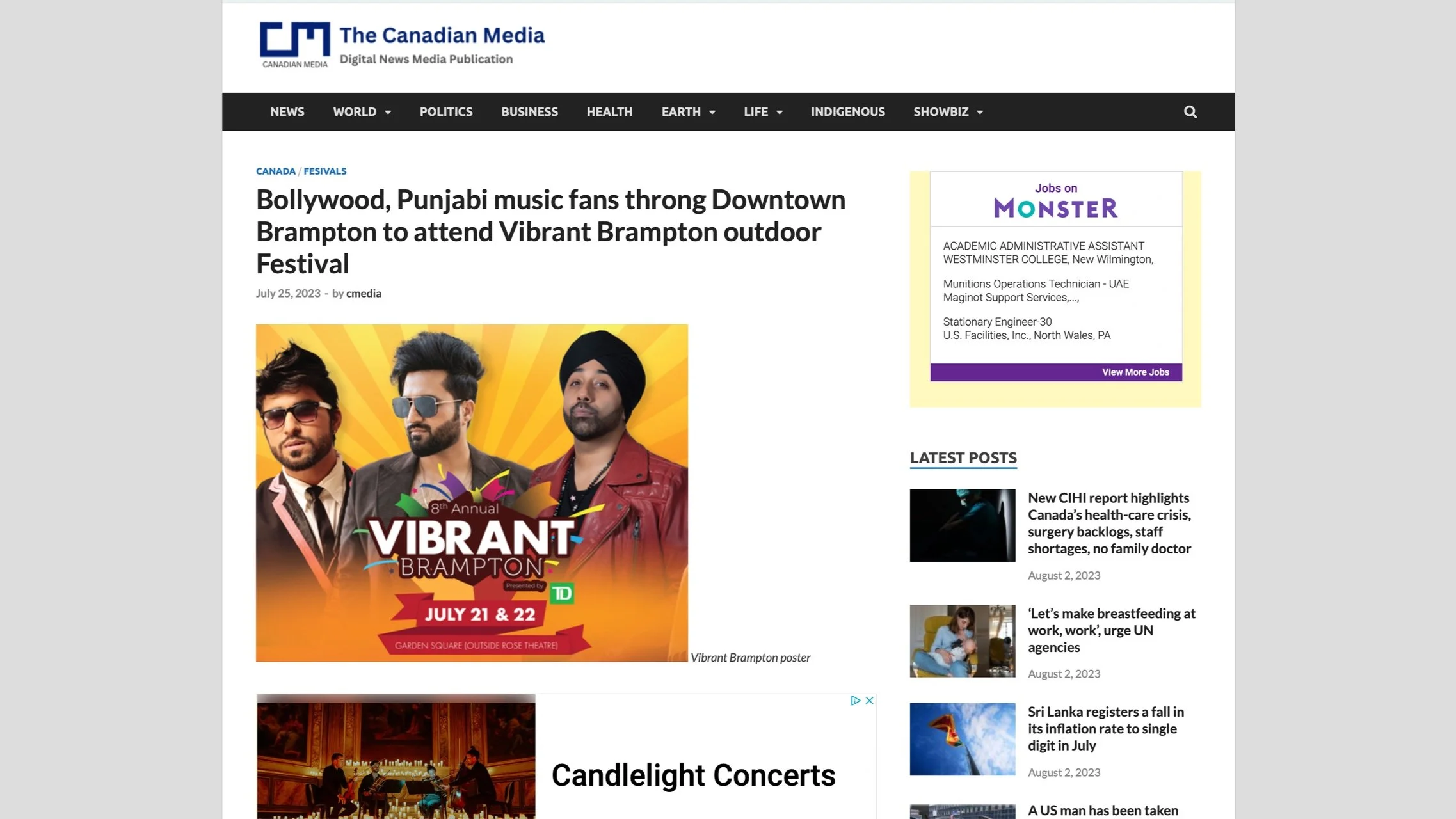This screenshot has height=819, width=1456.
Task: Click the author name cmedia
Action: click(364, 294)
